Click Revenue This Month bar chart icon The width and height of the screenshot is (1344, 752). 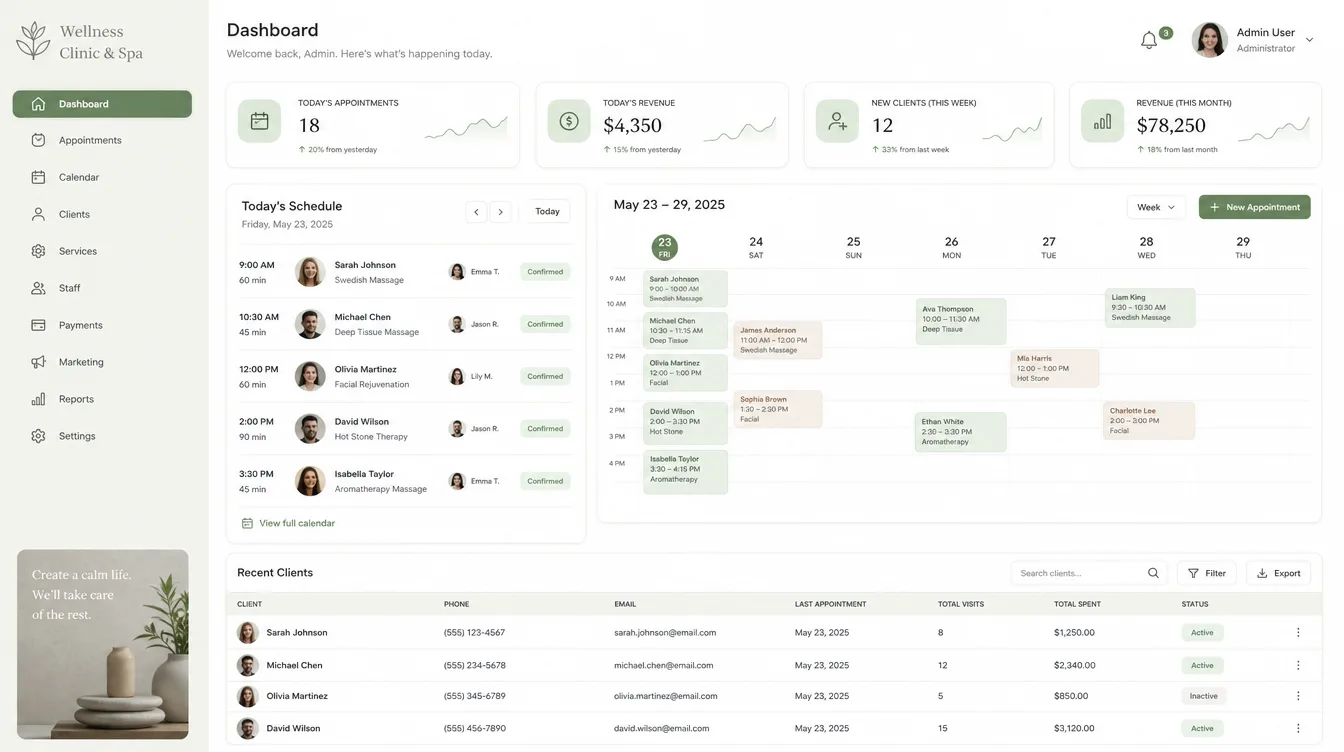click(x=1102, y=121)
